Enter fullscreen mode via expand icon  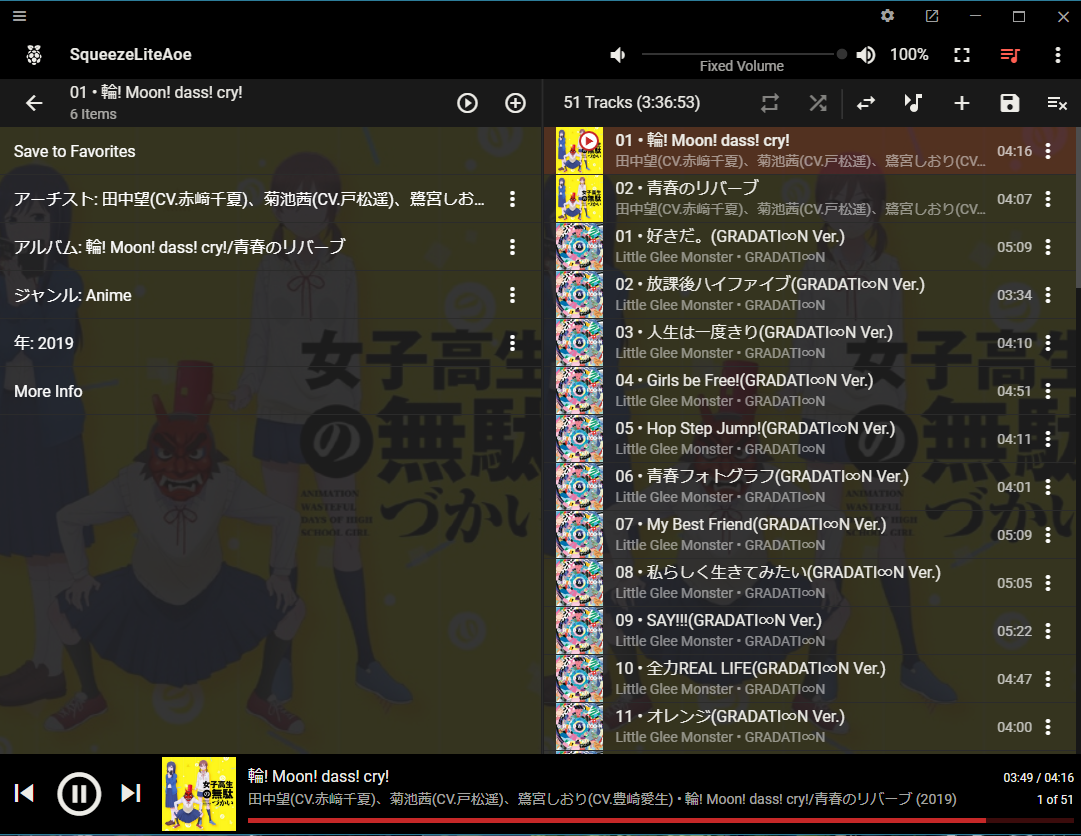click(x=962, y=55)
